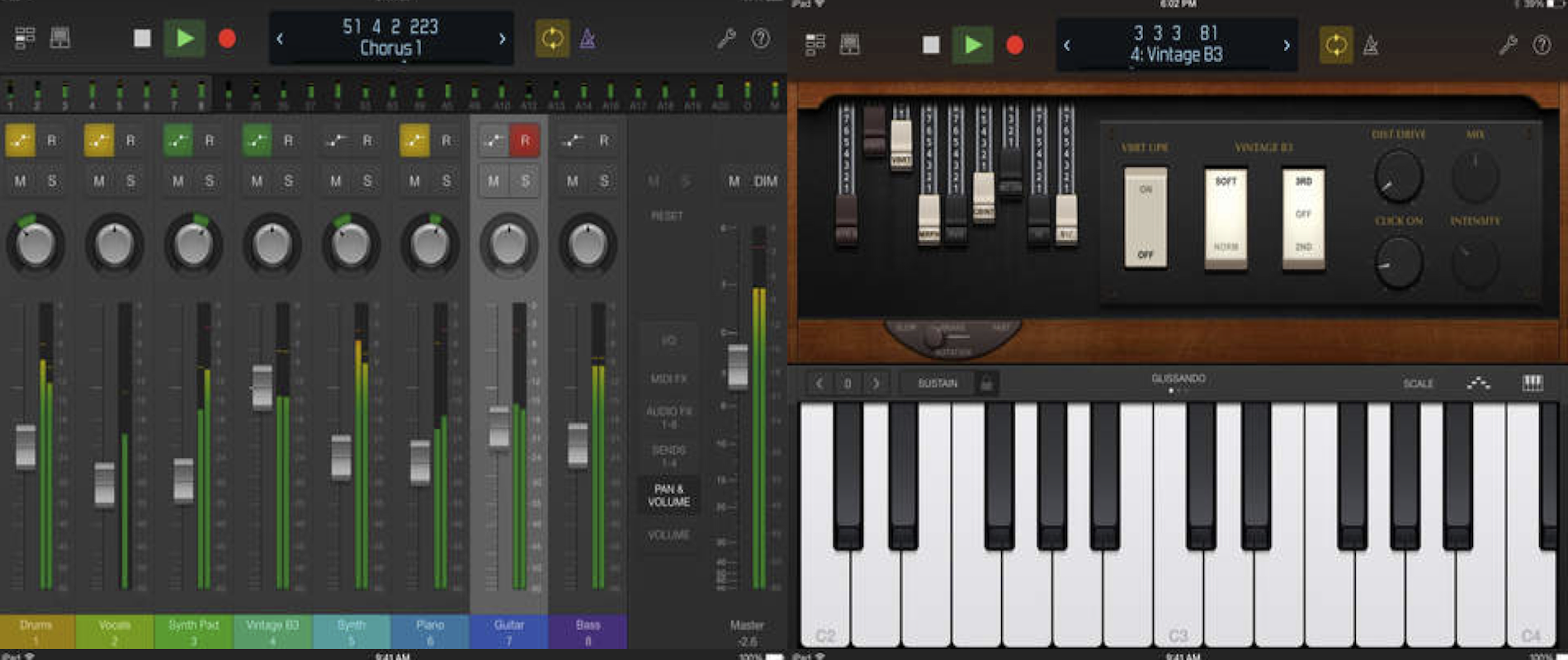1568x660 pixels.
Task: Select the Audio FX 1-8 view
Action: point(668,417)
